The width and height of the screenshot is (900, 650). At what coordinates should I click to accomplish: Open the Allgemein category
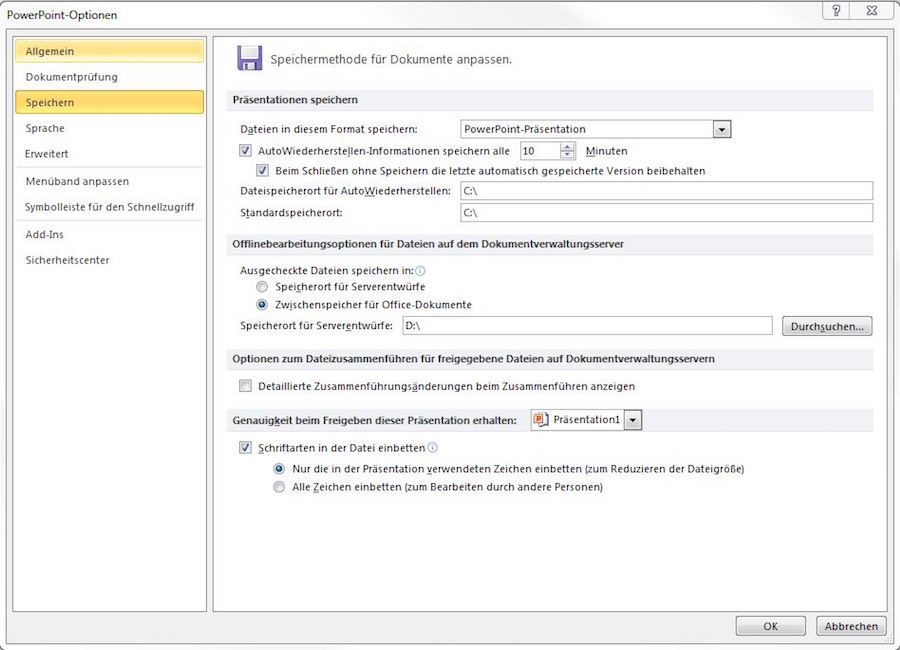tap(110, 51)
